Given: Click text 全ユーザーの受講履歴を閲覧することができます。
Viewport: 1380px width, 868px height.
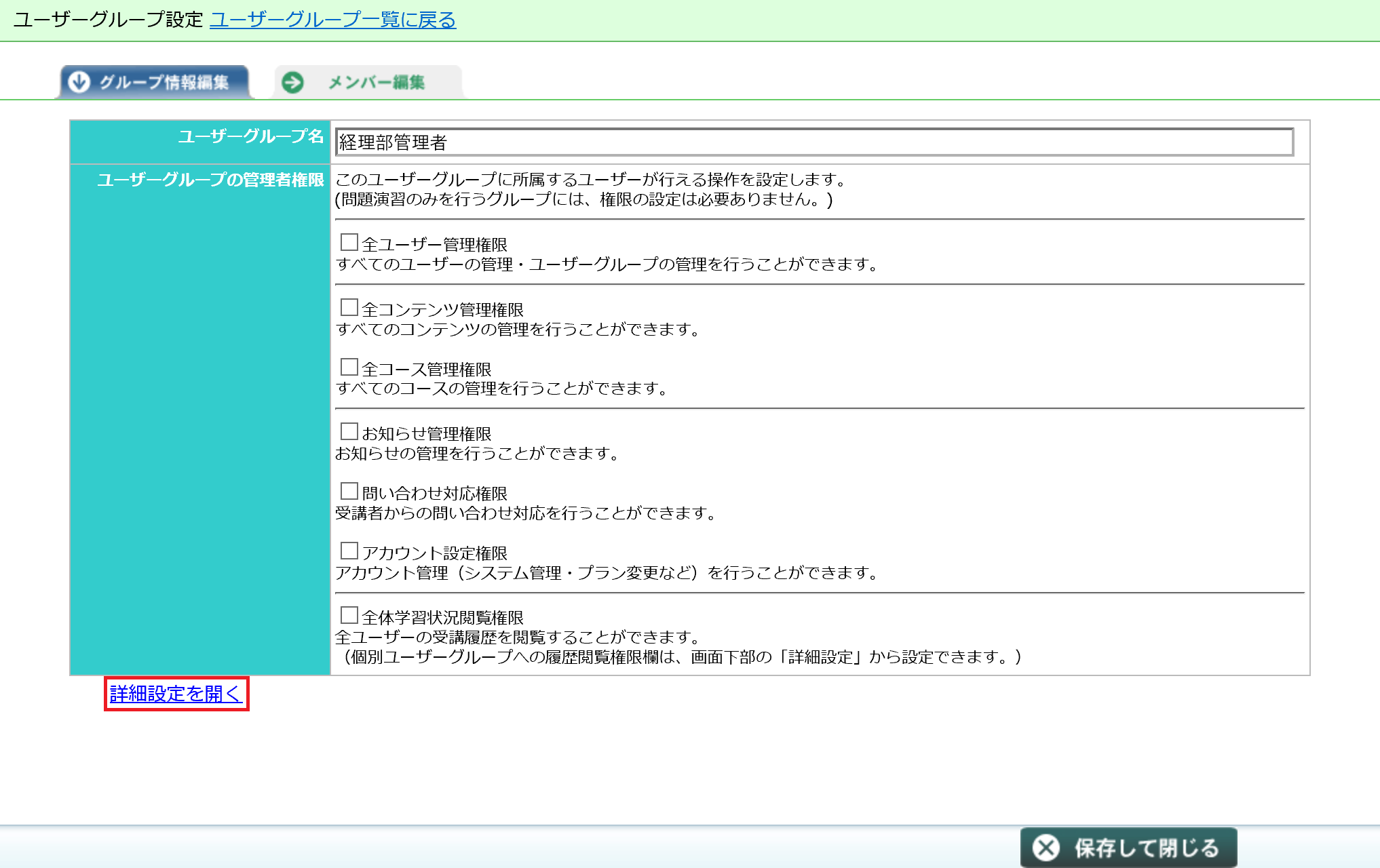Looking at the screenshot, I should pos(518,637).
